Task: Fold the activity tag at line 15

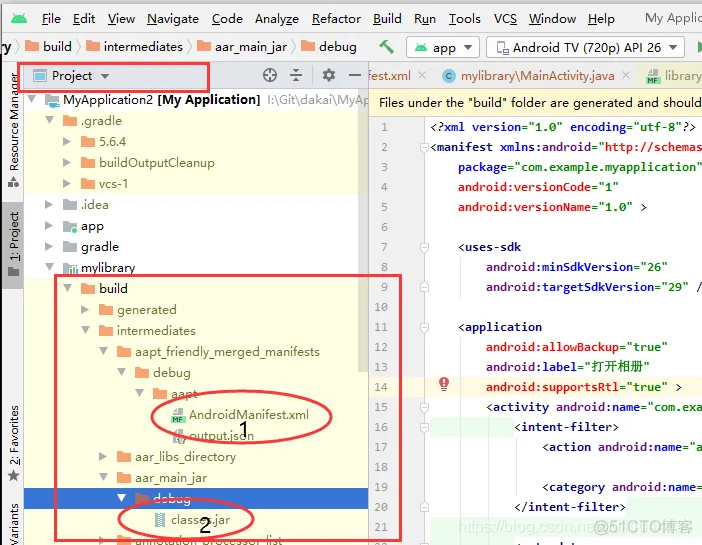Action: click(x=424, y=407)
